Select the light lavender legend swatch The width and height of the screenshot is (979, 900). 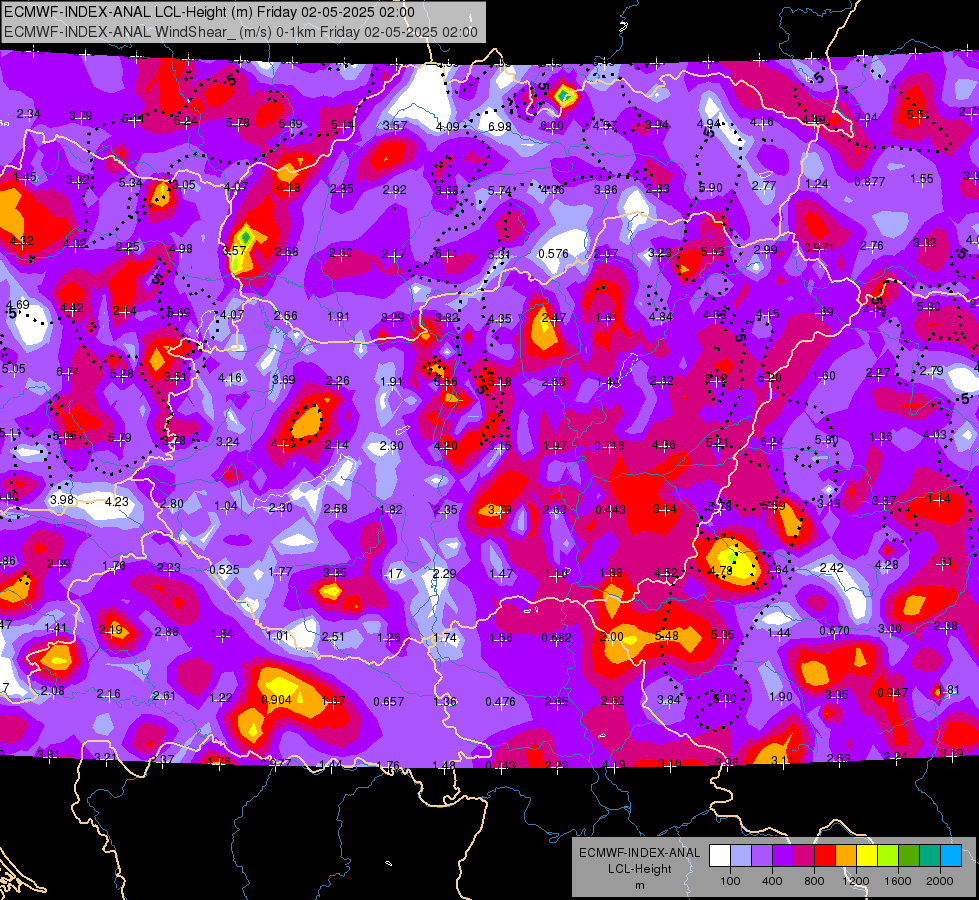click(740, 856)
